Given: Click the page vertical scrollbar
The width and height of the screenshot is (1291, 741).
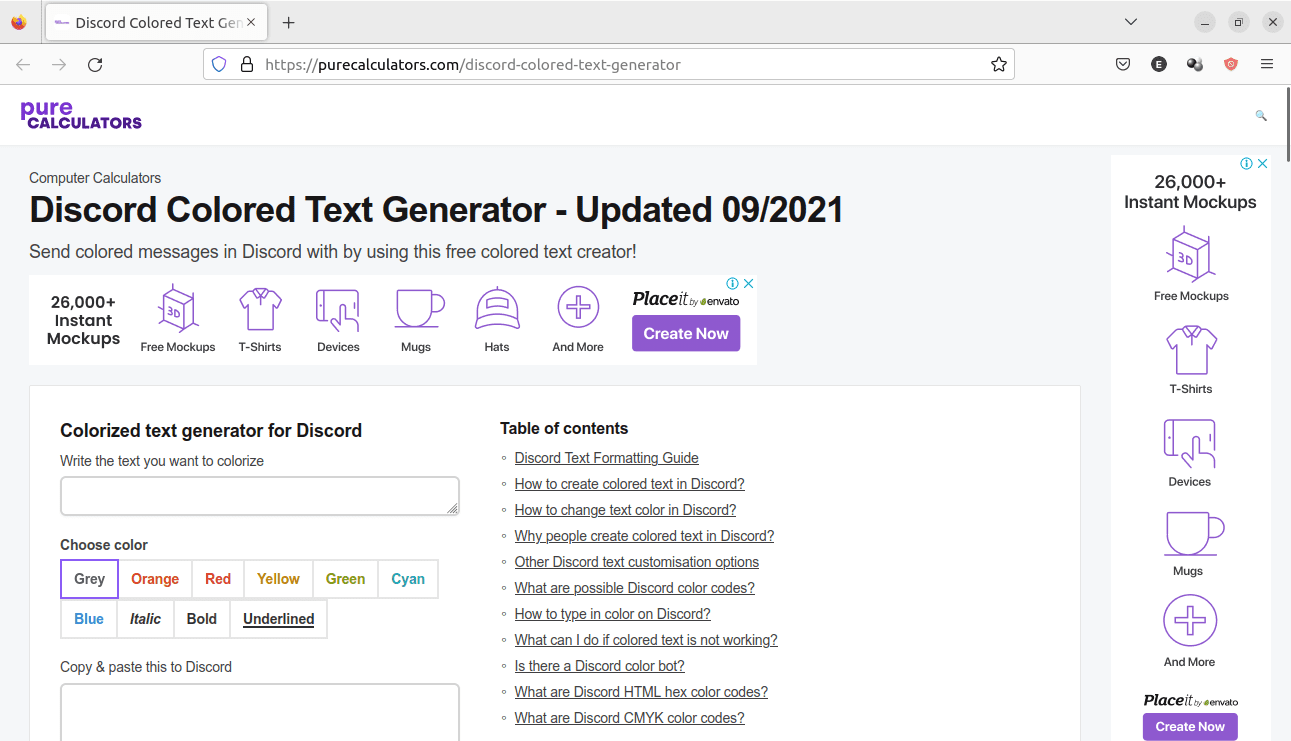Looking at the screenshot, I should click(x=1287, y=125).
